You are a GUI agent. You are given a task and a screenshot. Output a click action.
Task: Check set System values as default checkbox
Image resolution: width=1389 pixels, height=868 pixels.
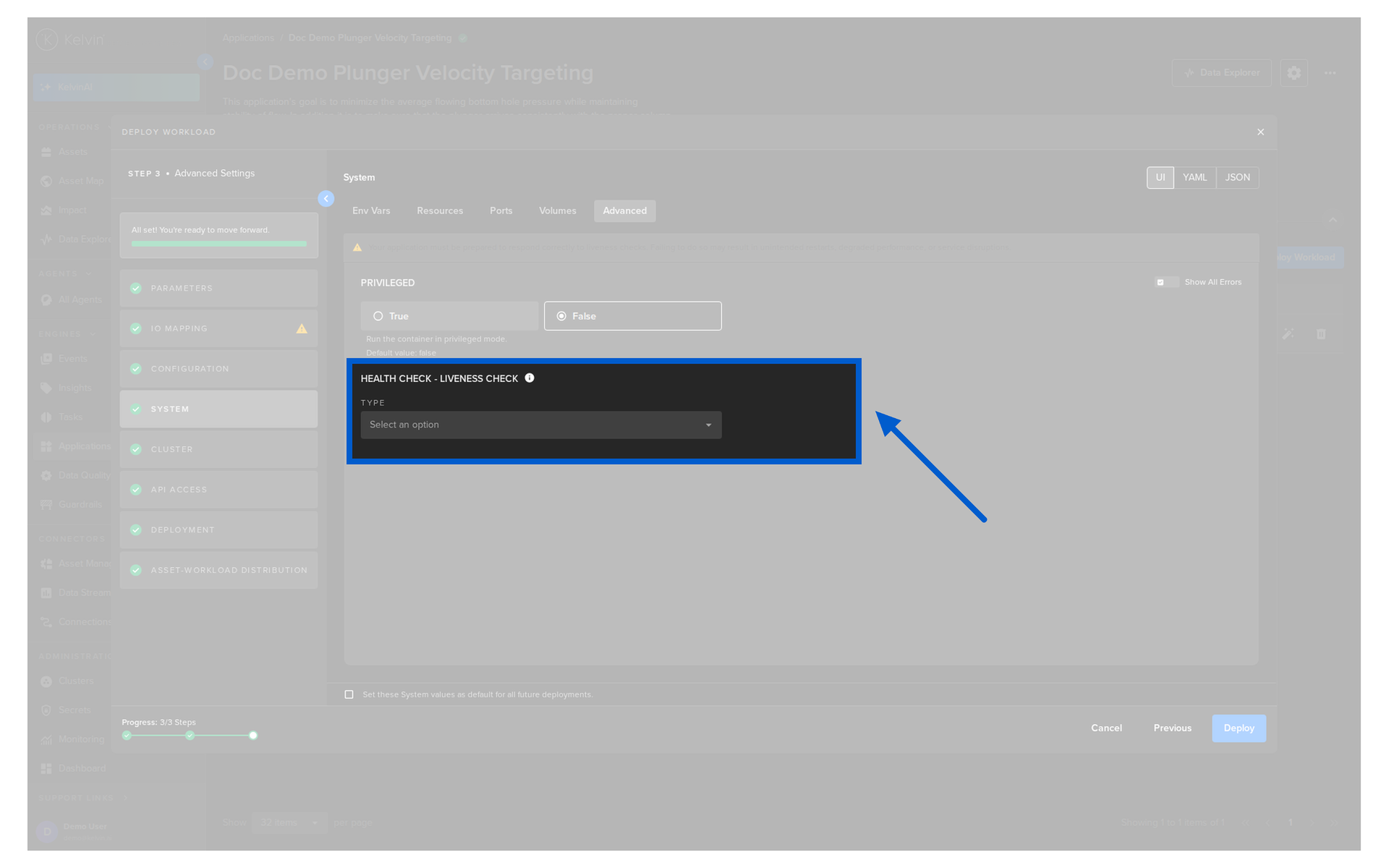tap(349, 694)
